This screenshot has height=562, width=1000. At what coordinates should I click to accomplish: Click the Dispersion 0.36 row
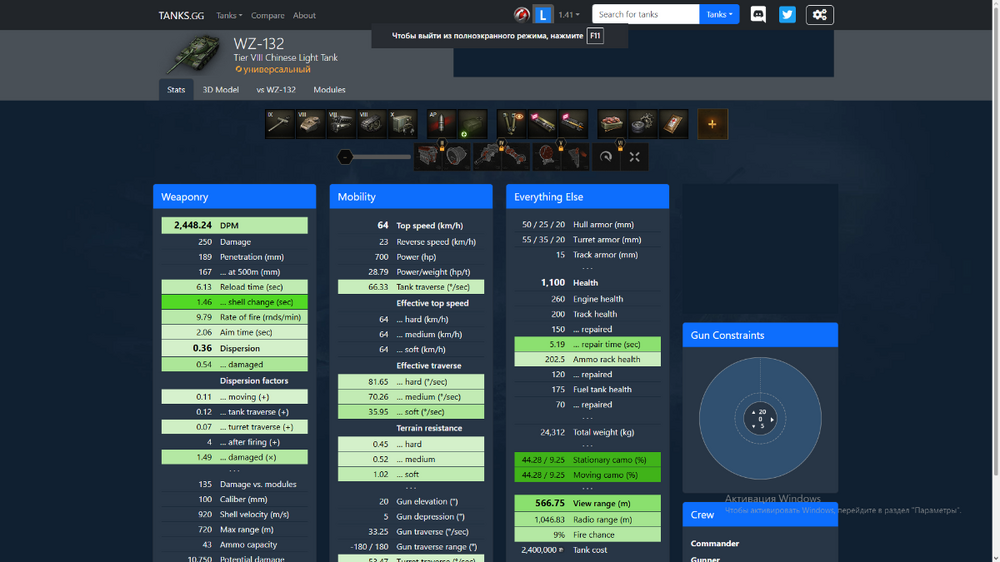[x=235, y=348]
